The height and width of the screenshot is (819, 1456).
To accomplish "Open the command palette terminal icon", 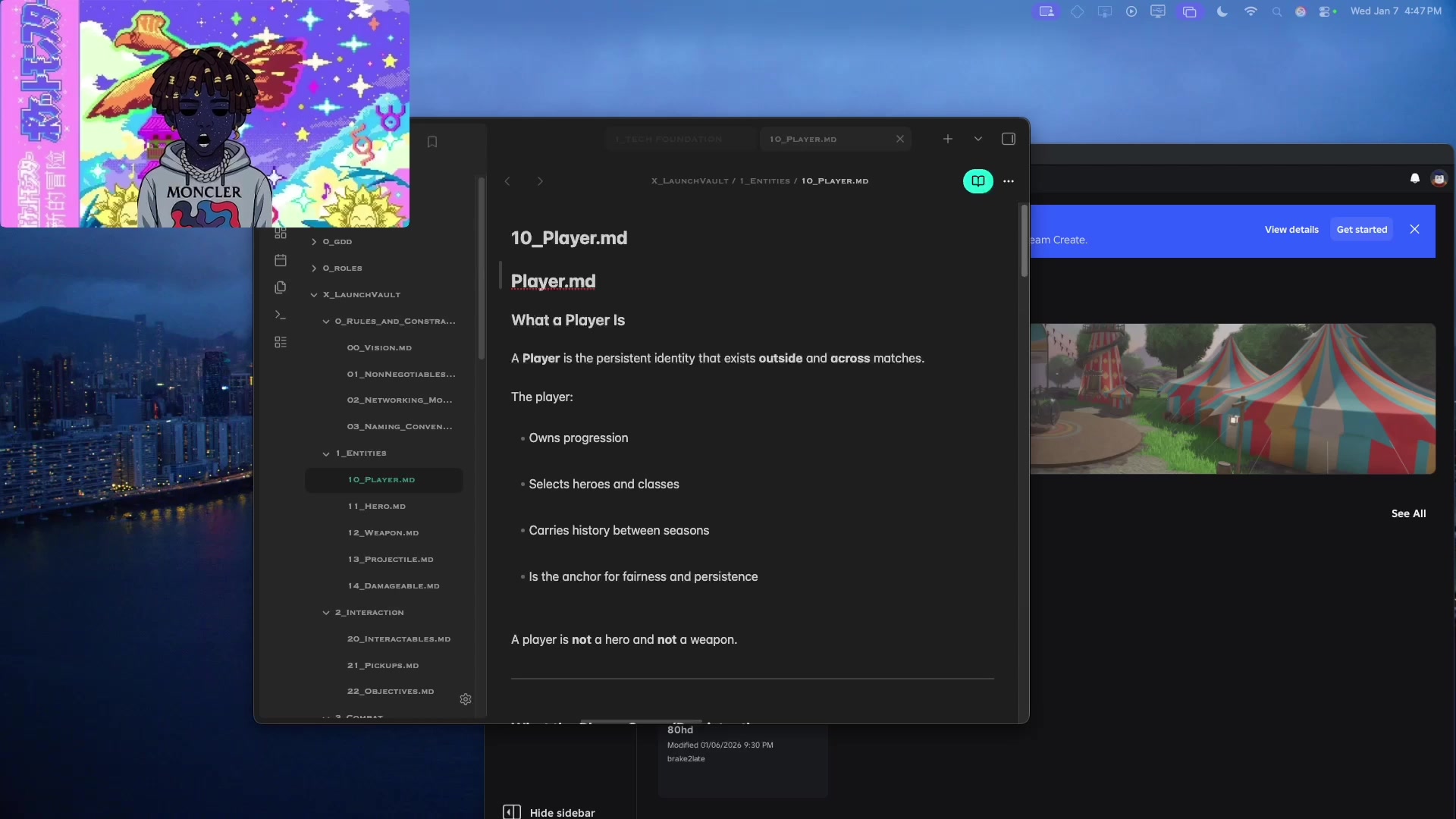I will pyautogui.click(x=281, y=315).
